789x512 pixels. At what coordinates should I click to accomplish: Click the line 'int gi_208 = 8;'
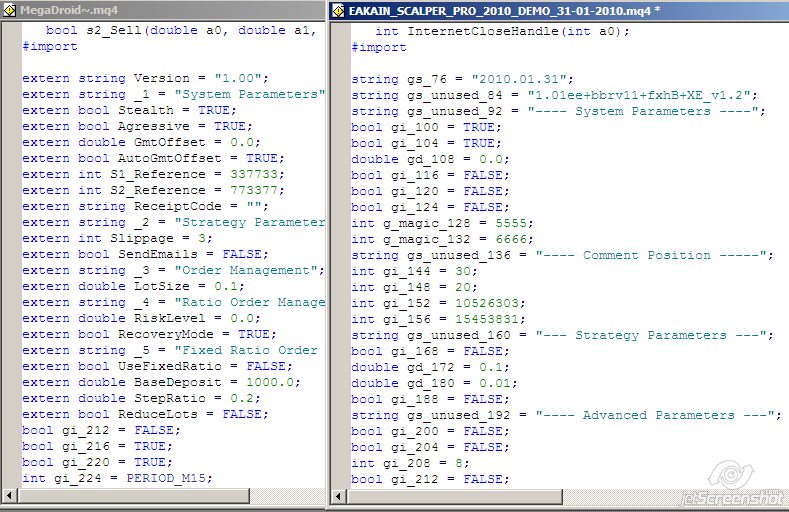[410, 463]
